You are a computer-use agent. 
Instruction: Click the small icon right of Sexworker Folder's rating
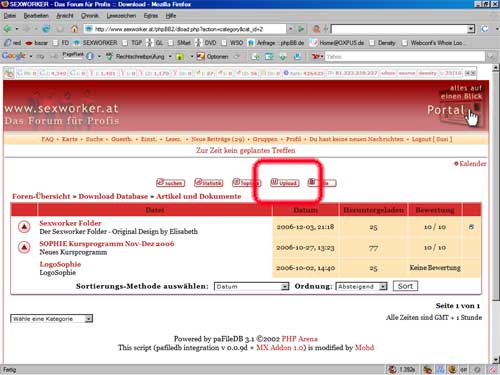471,227
